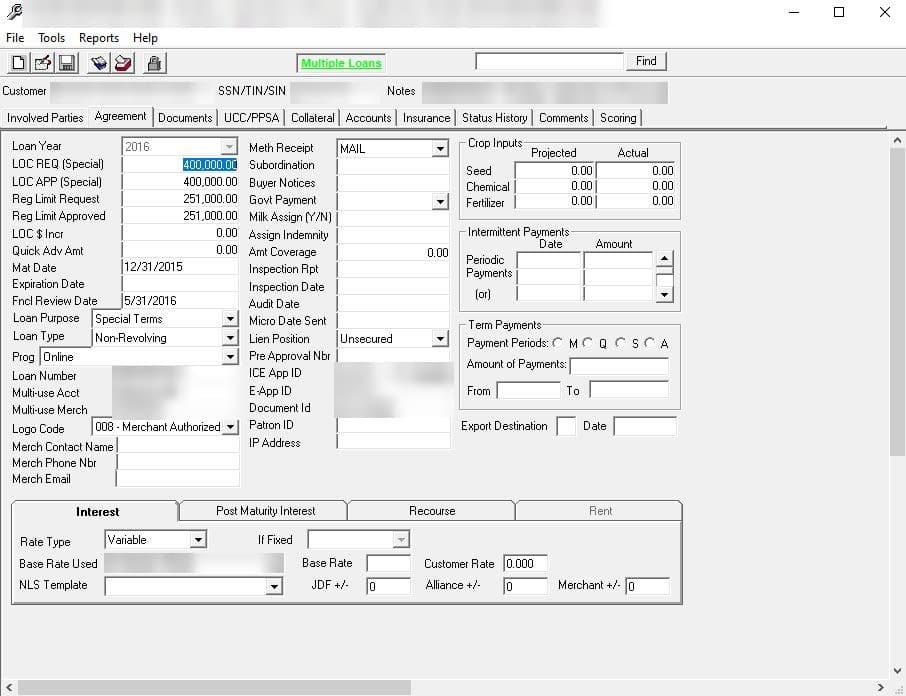Click the Merch Contact Name field

click(x=178, y=445)
